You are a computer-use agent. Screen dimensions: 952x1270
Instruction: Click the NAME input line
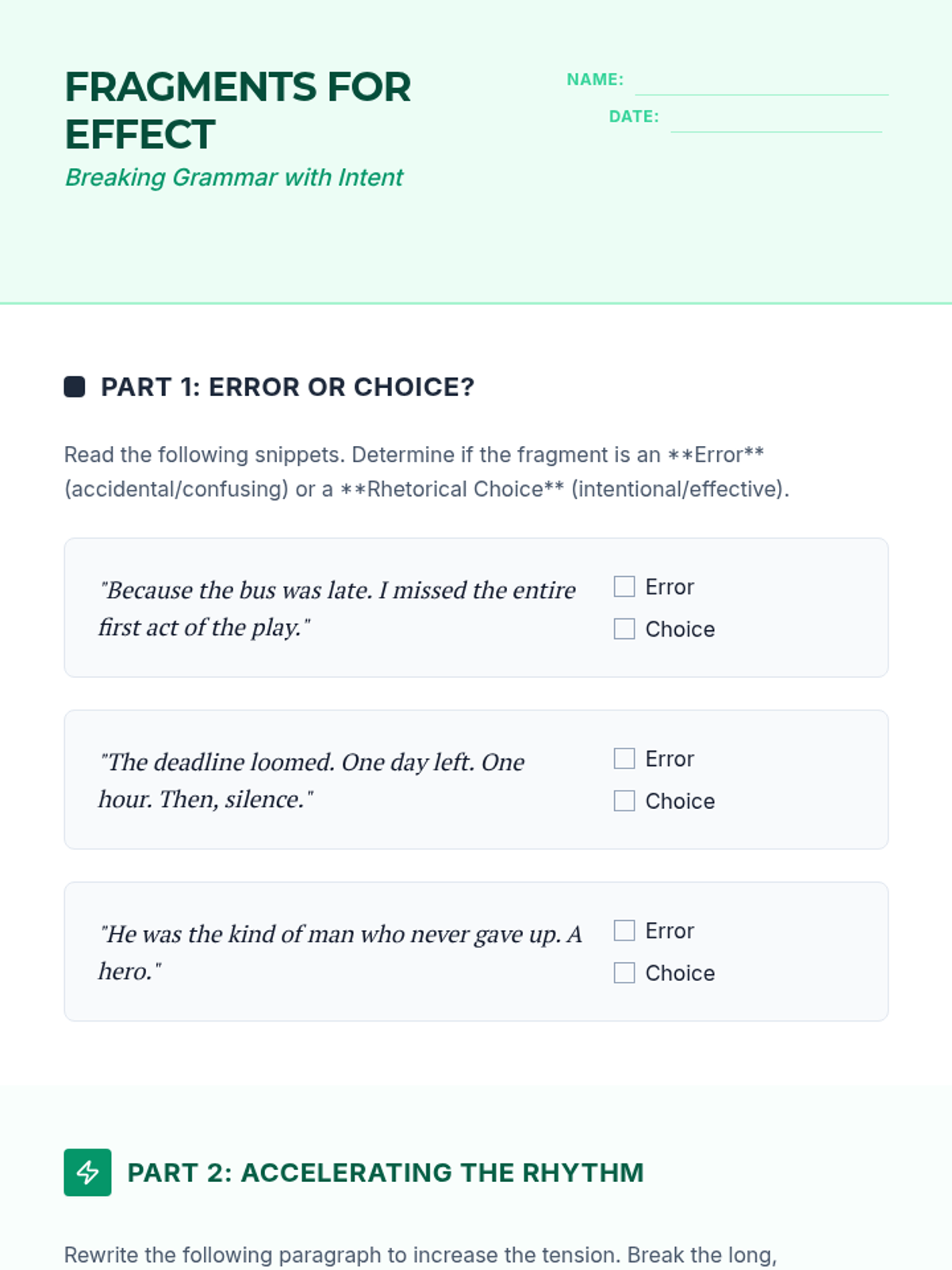coord(762,82)
